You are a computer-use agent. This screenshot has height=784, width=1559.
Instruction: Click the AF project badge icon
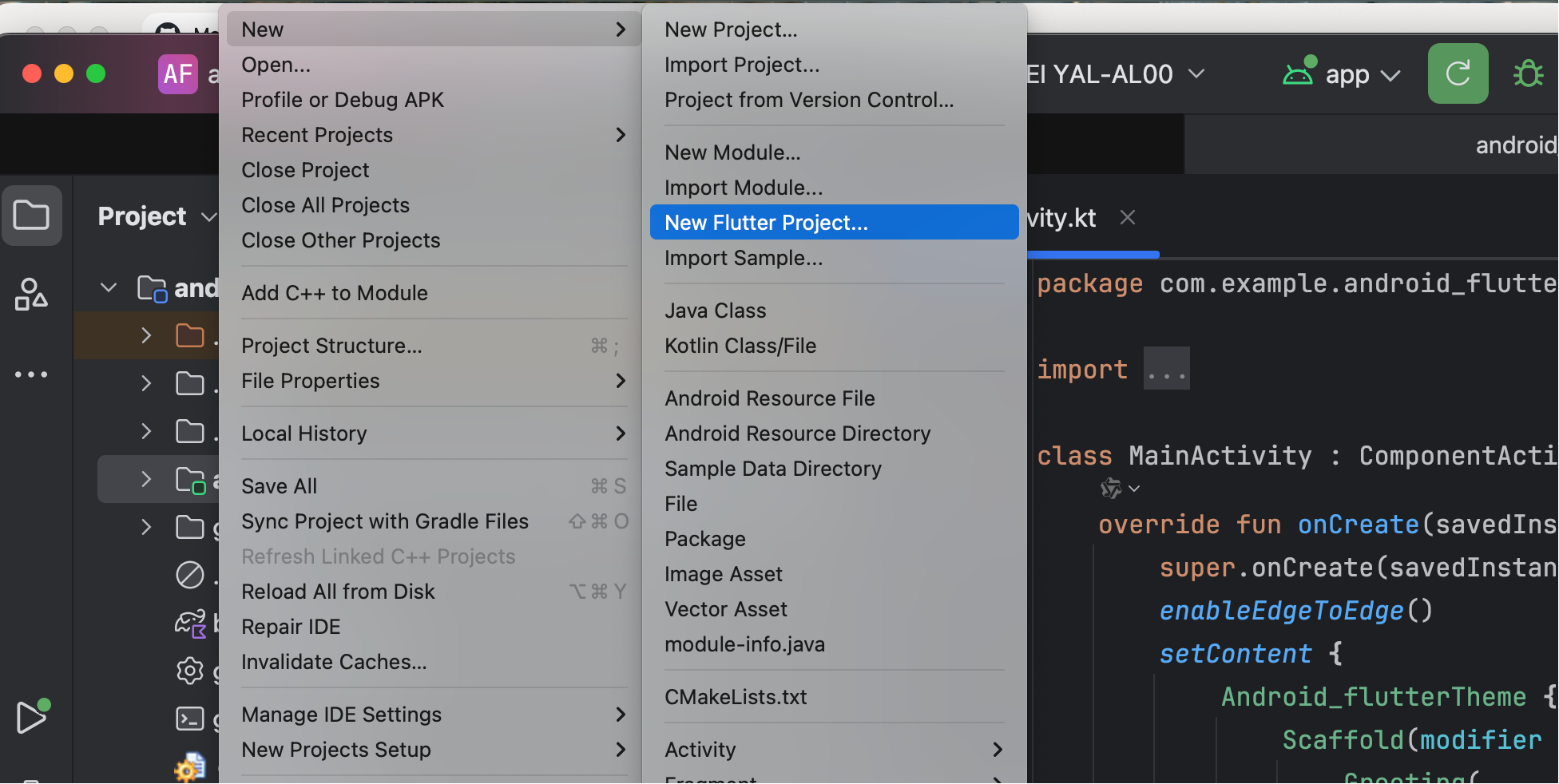[177, 74]
